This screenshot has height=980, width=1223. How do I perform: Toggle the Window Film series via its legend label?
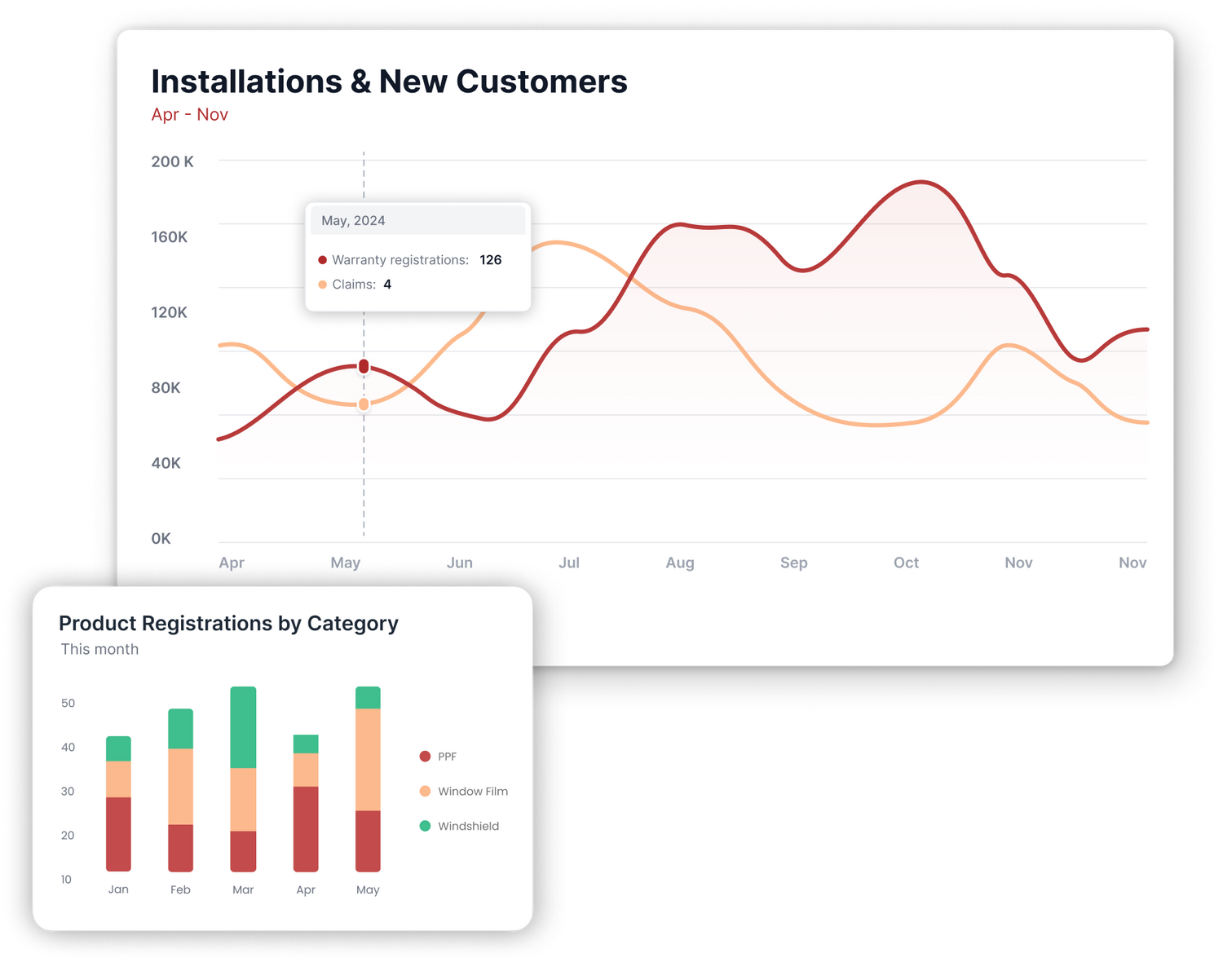point(472,792)
